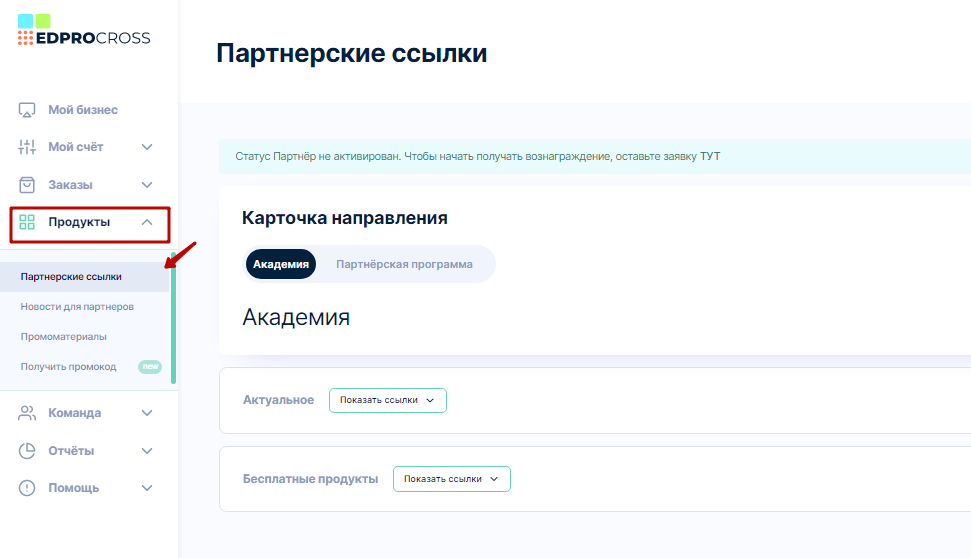The image size is (971, 558).
Task: Click the Помощь exclamation icon
Action: click(x=27, y=488)
